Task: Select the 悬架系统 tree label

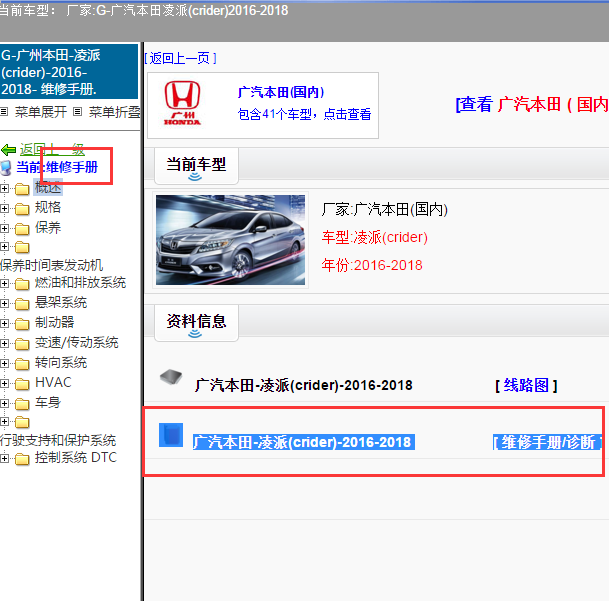Action: point(61,302)
